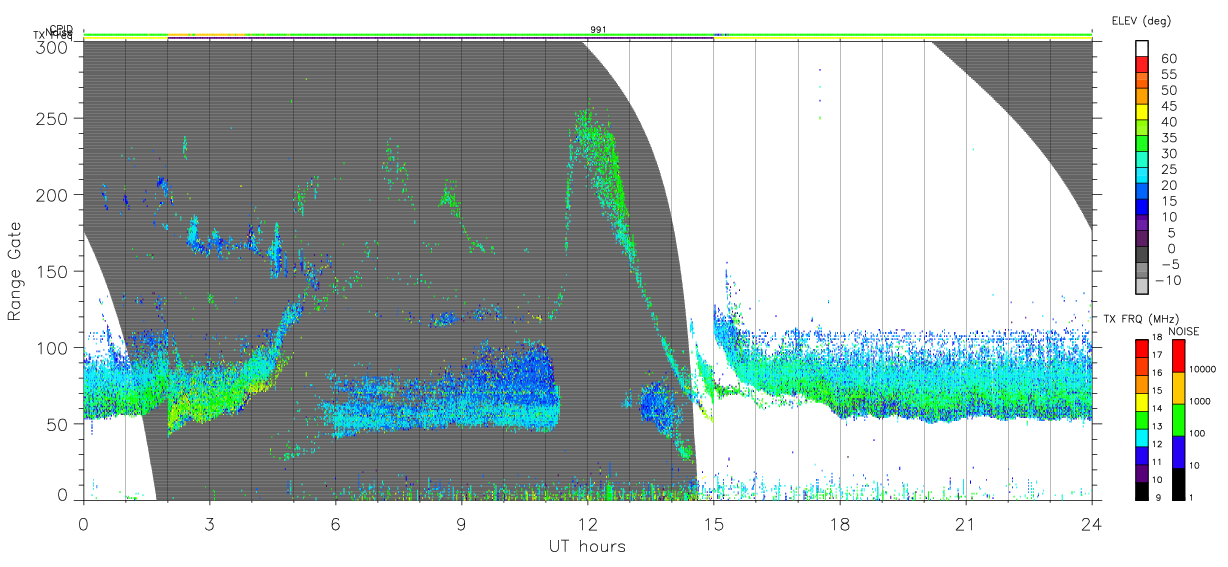Click the 60 label on ELEV colorbar
The image size is (1228, 567).
1169,59
